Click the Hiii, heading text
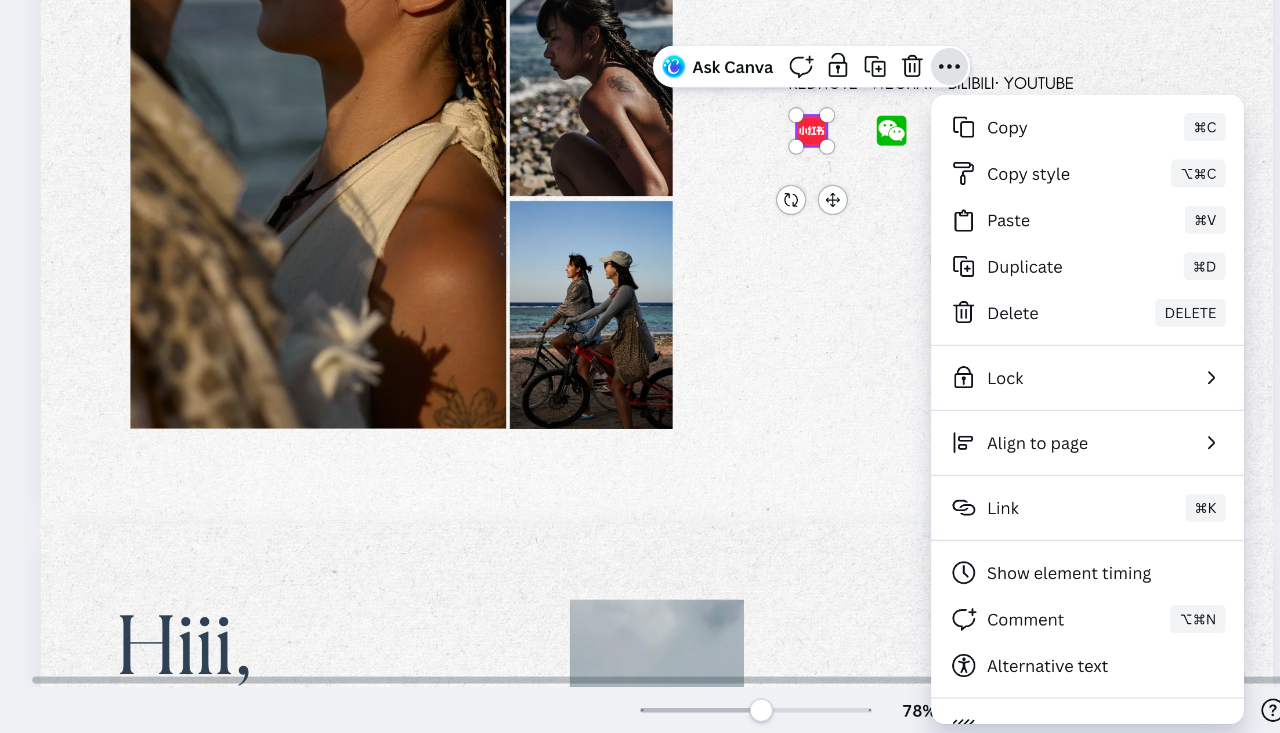Viewport: 1280px width, 733px height. pos(183,647)
